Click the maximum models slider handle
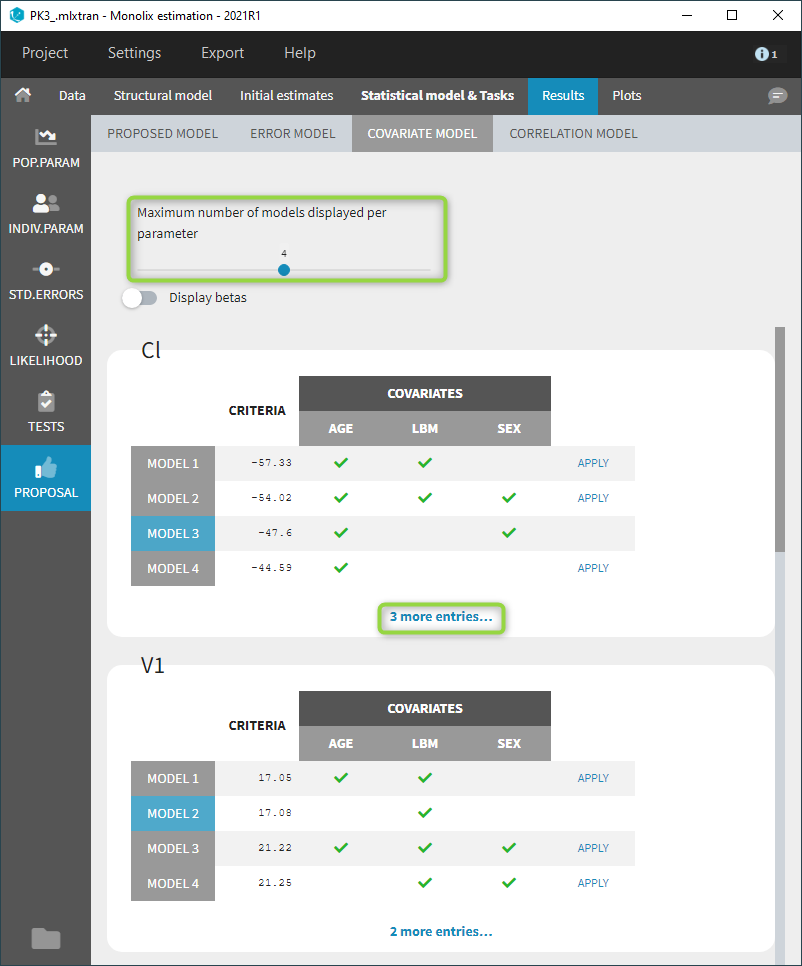This screenshot has height=966, width=802. 284,270
